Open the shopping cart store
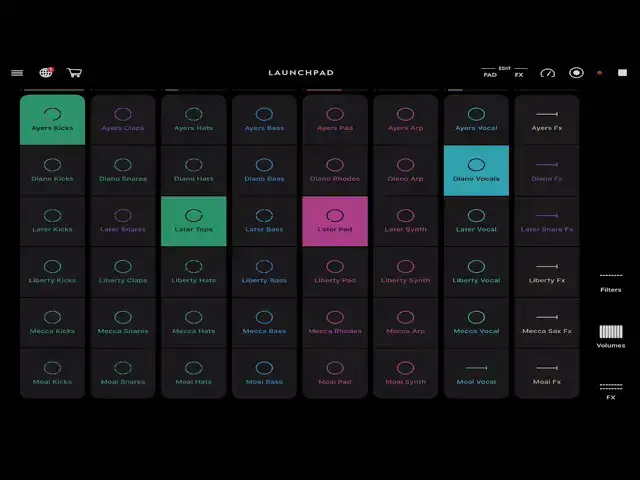The width and height of the screenshot is (640, 480). pyautogui.click(x=74, y=73)
